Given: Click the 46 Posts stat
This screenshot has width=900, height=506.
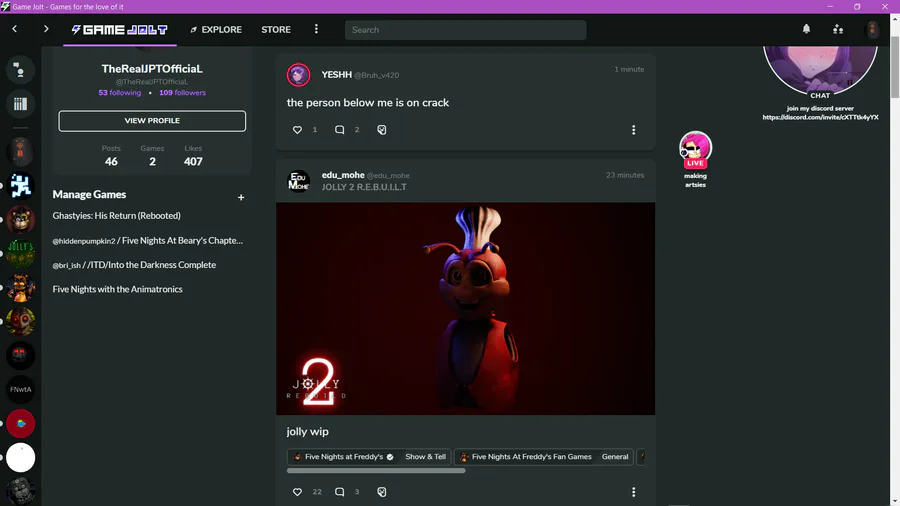Looking at the screenshot, I should [x=111, y=156].
